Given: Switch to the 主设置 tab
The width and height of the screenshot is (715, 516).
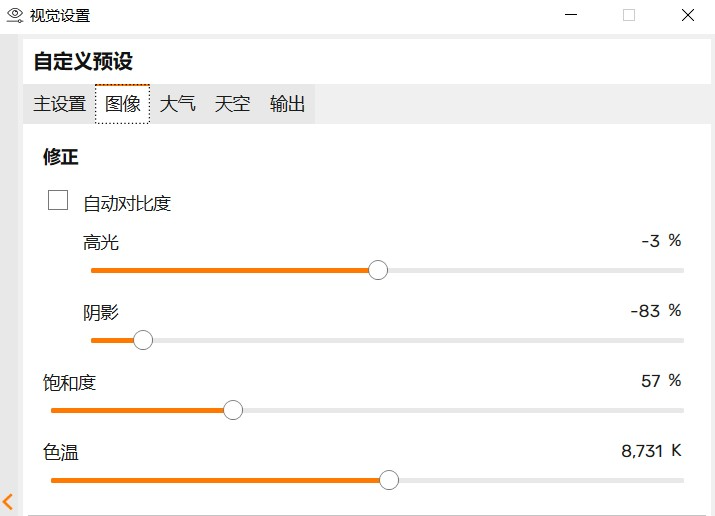Looking at the screenshot, I should tap(59, 104).
